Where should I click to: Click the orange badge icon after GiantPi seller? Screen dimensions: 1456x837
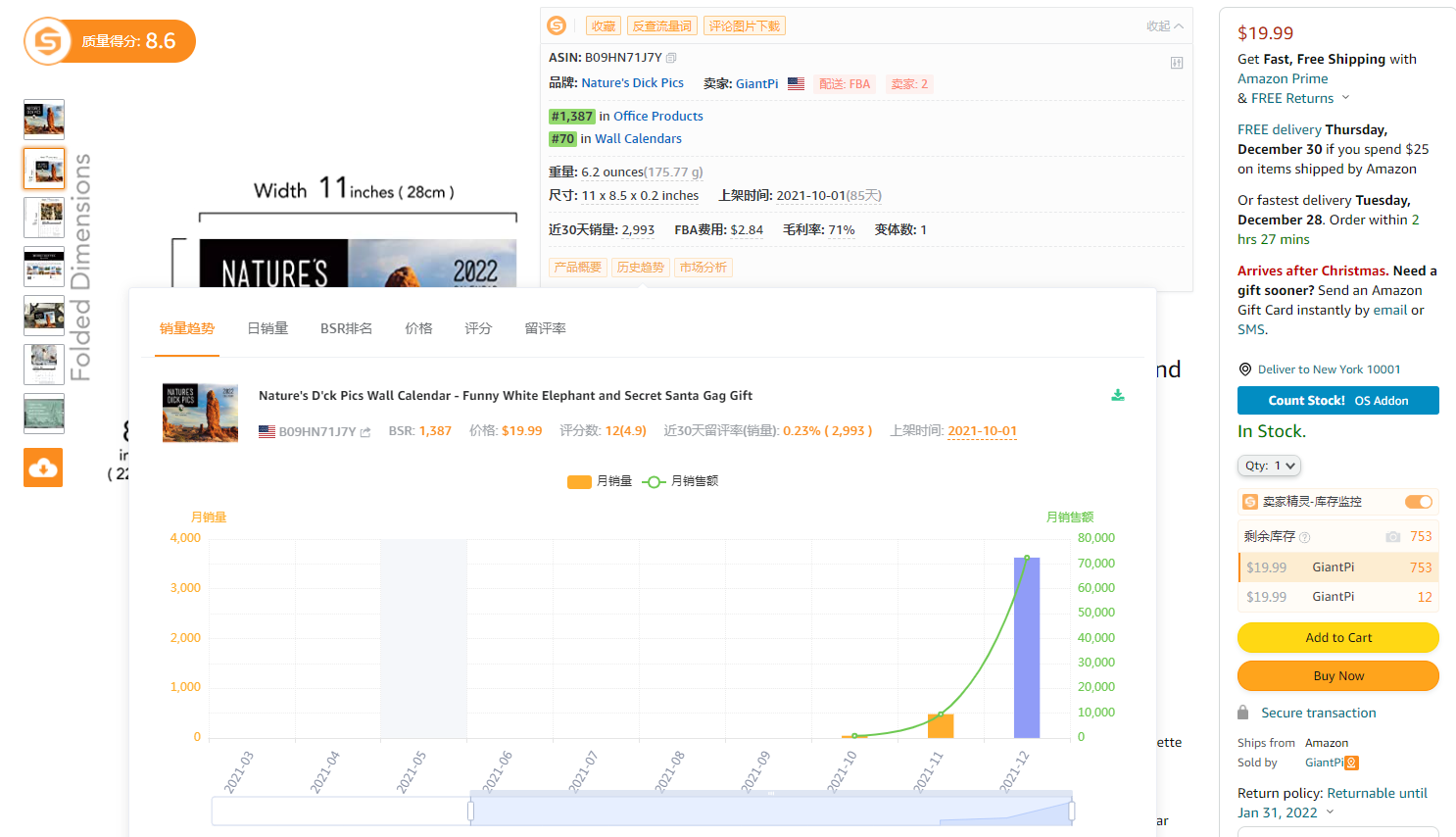tap(1352, 763)
